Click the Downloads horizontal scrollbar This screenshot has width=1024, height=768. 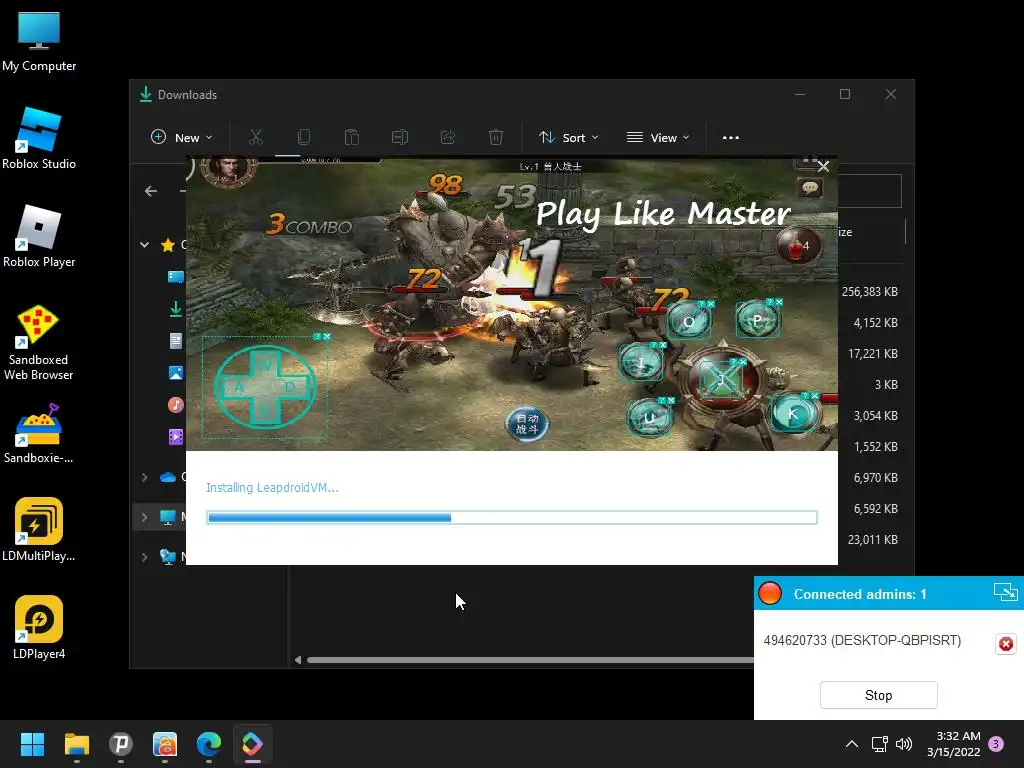(529, 660)
